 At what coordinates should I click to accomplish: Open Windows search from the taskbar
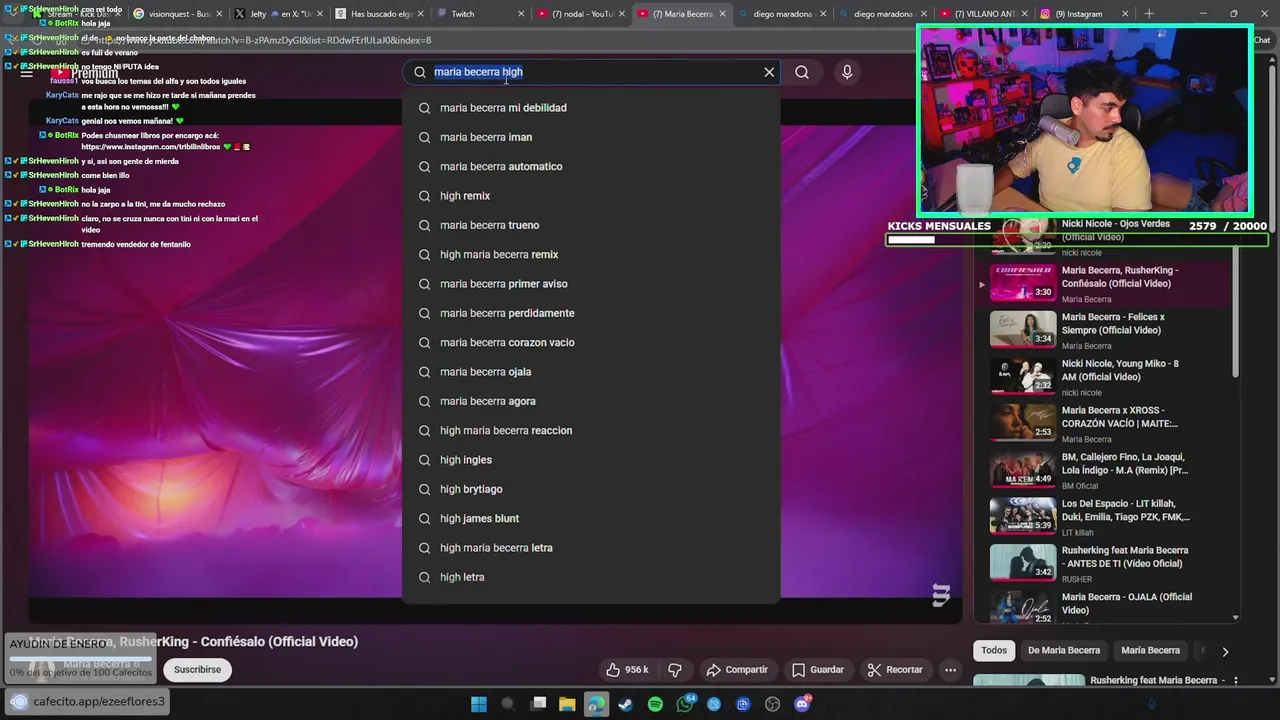click(508, 704)
